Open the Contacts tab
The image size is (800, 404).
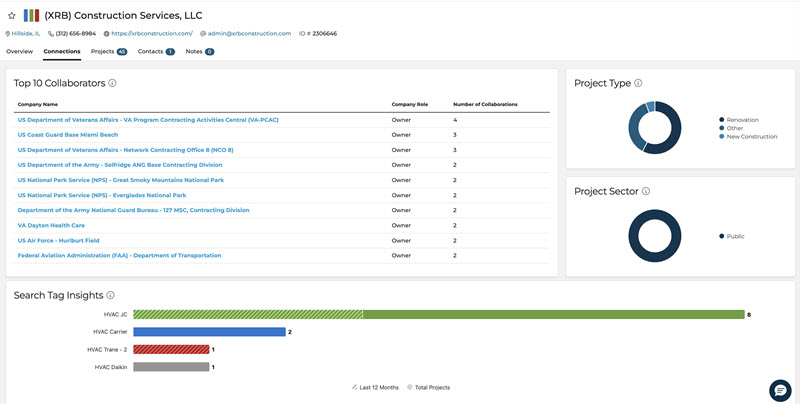[156, 52]
